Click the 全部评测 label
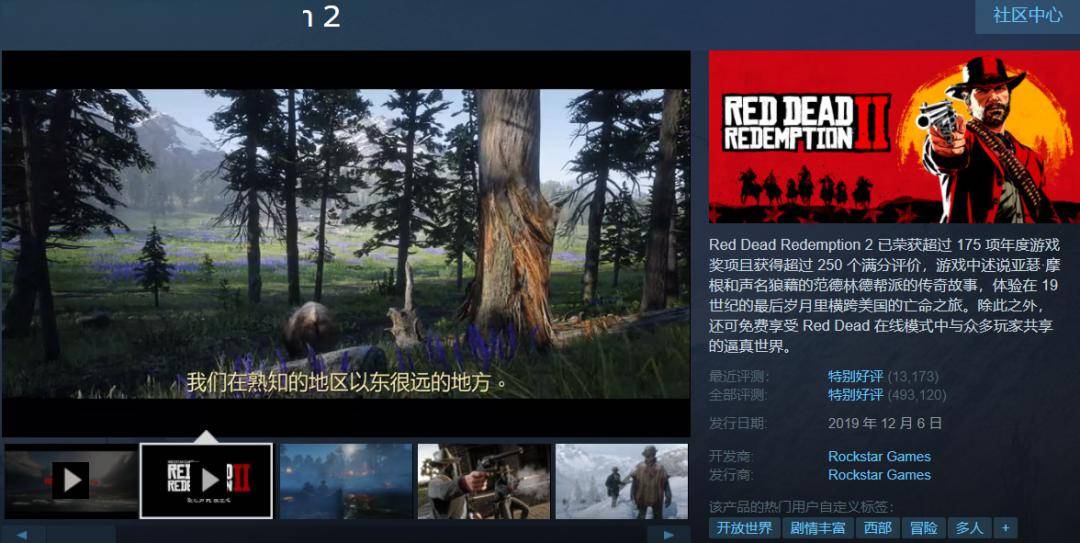Screen dimensions: 1080x543 point(740,395)
